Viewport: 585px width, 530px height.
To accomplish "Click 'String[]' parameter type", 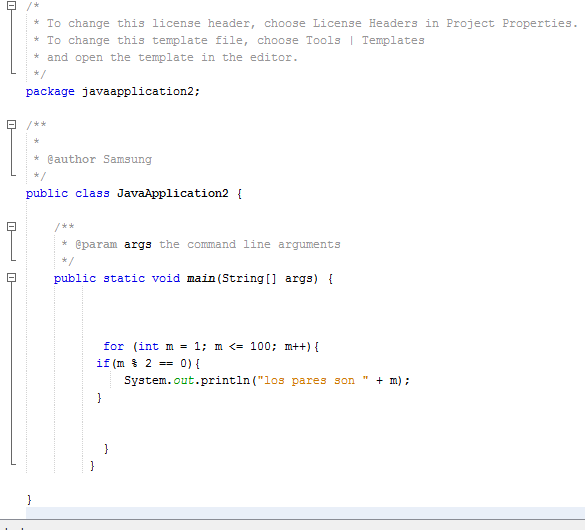I will pyautogui.click(x=249, y=279).
